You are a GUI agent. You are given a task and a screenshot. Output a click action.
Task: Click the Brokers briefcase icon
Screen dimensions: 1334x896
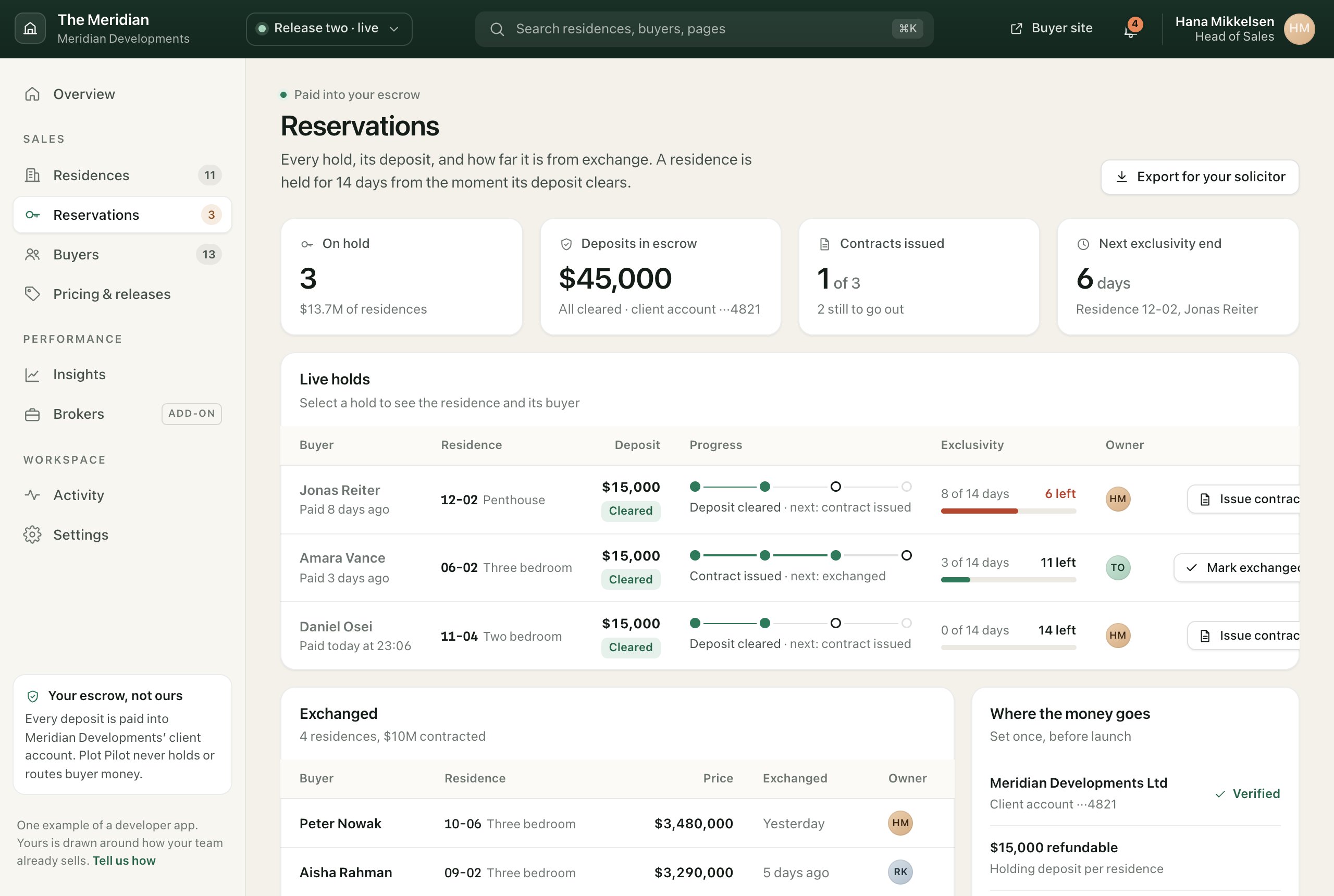click(33, 414)
